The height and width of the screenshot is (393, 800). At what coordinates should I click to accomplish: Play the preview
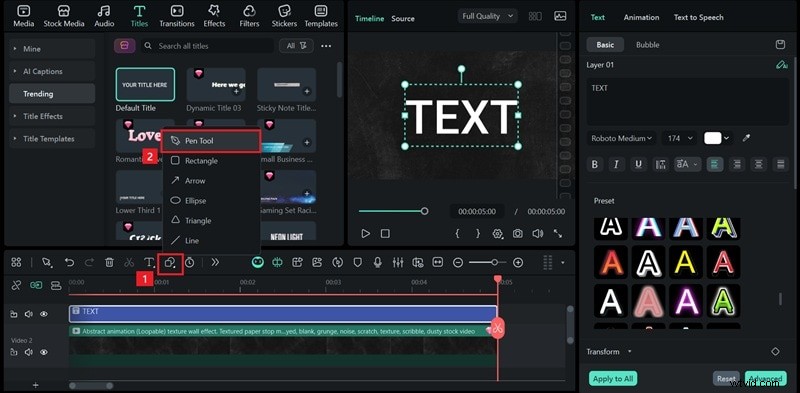[x=365, y=234]
